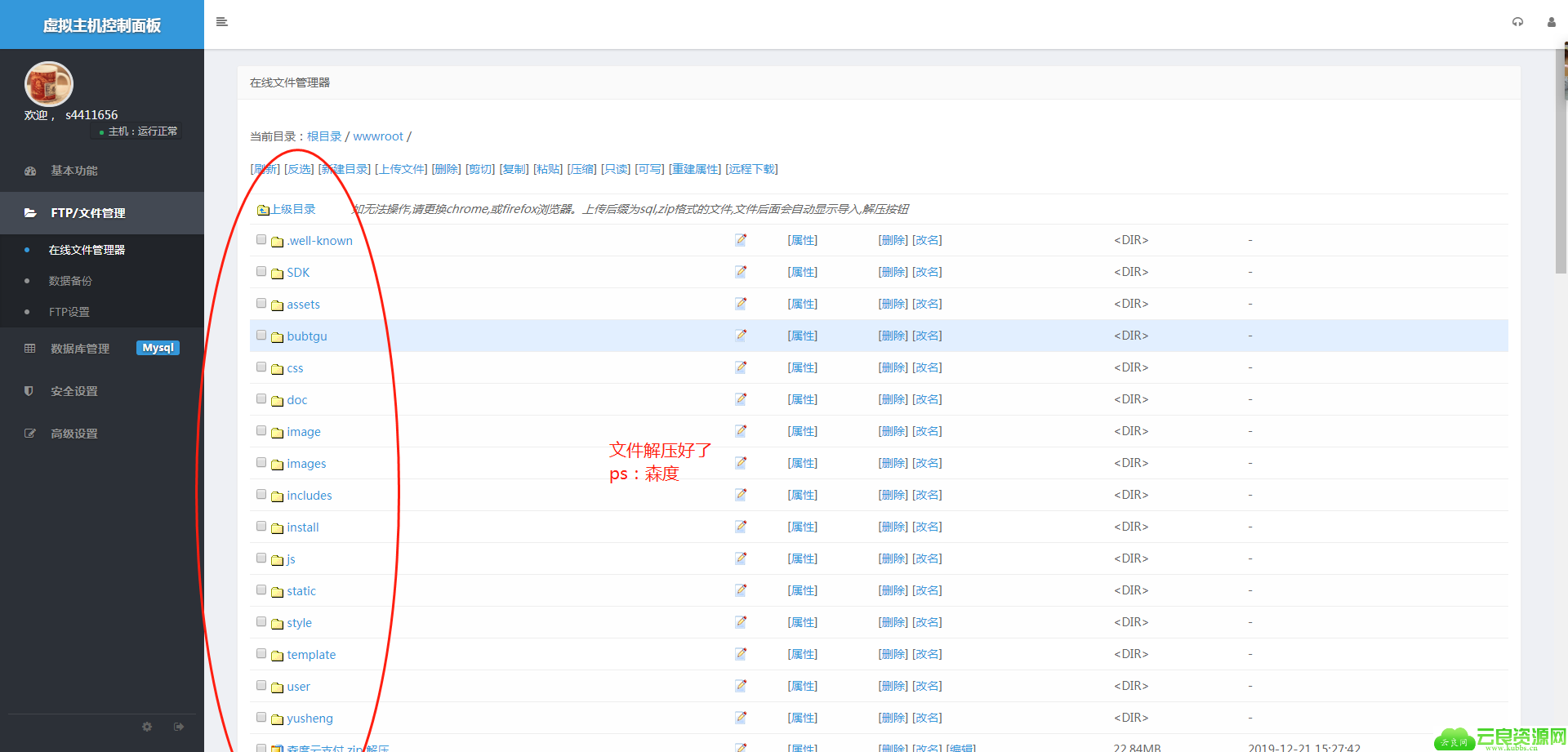Open 数据备份 submenu item

pos(70,281)
